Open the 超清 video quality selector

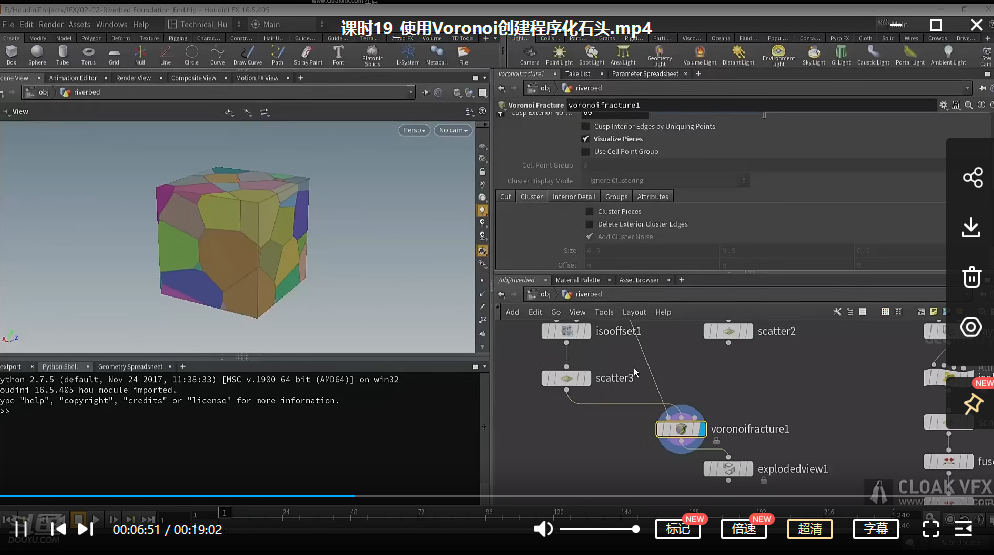point(810,529)
